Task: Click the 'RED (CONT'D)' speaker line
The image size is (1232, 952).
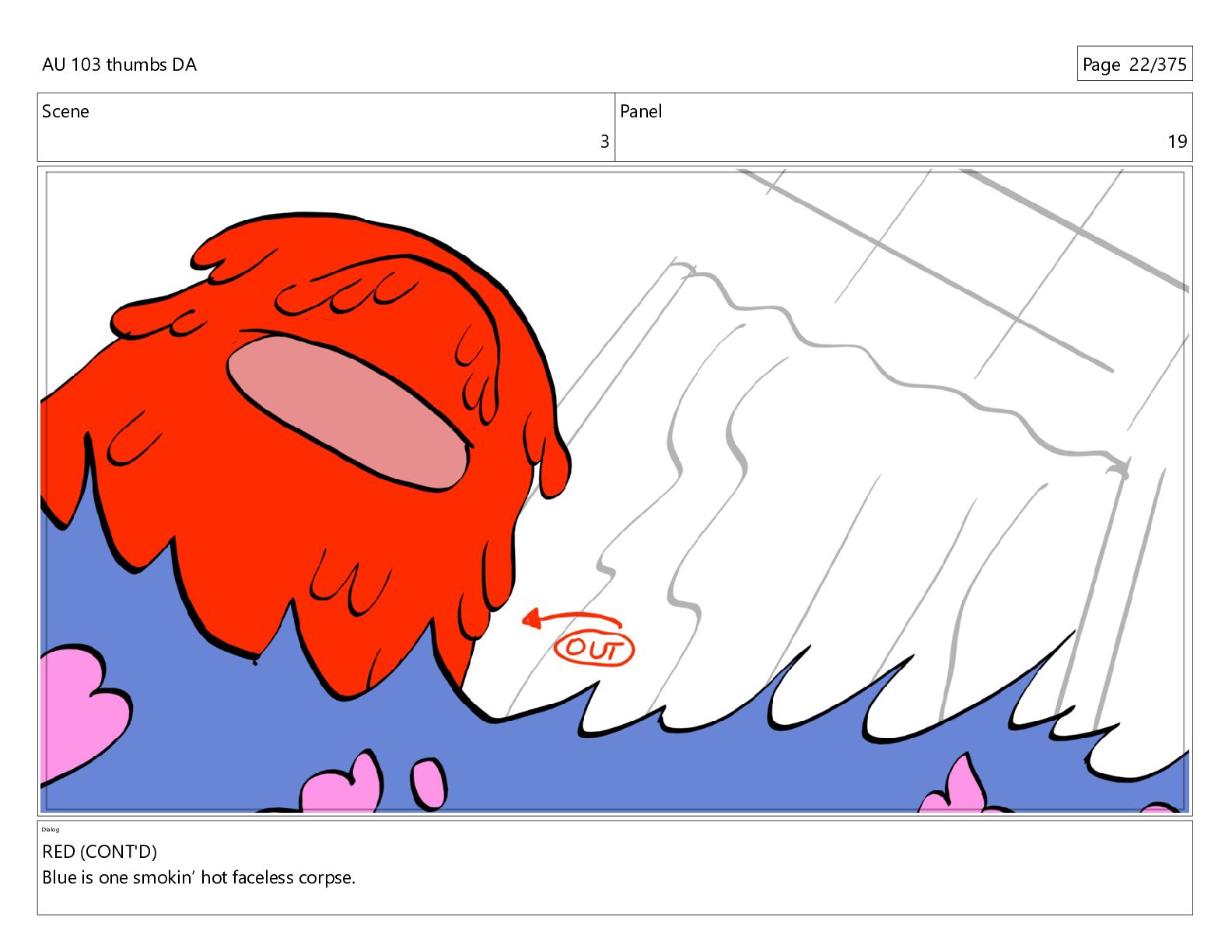Action: point(100,852)
